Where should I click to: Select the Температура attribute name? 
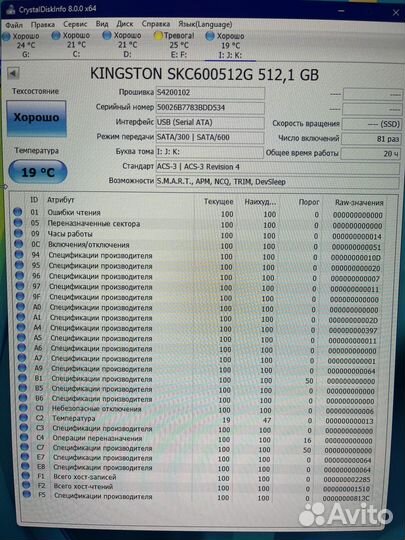74,418
